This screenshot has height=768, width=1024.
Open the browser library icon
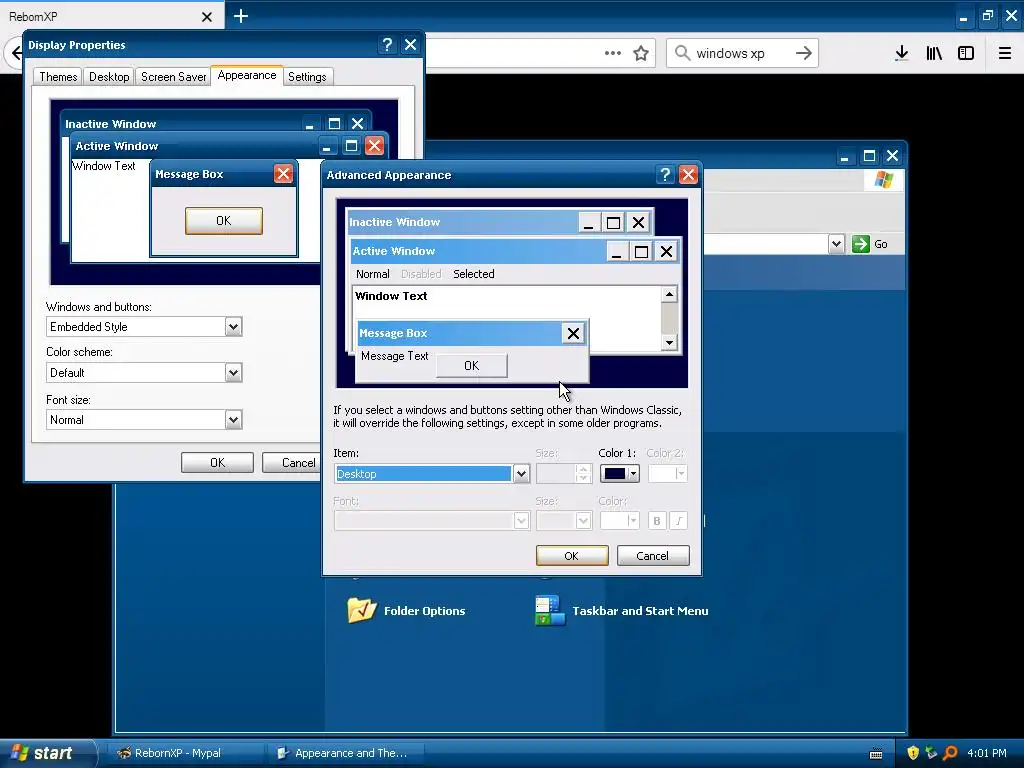tap(934, 53)
